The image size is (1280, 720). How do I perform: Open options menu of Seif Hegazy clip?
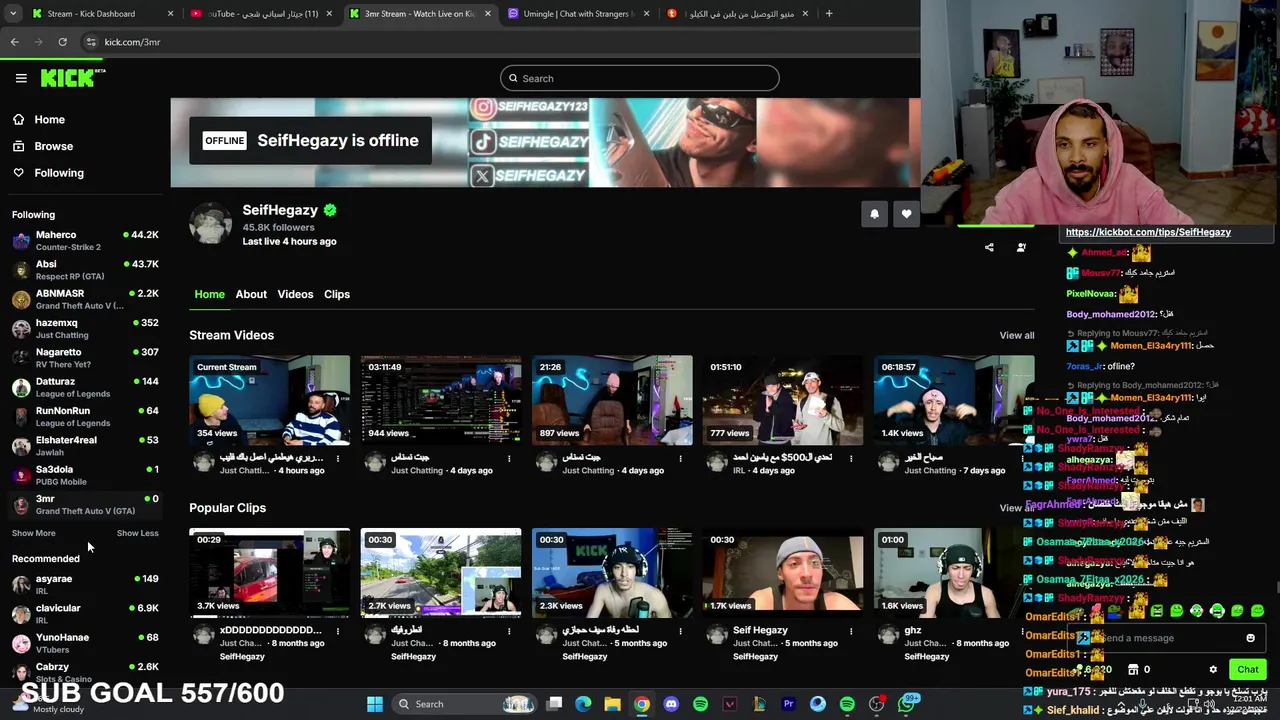(x=851, y=632)
